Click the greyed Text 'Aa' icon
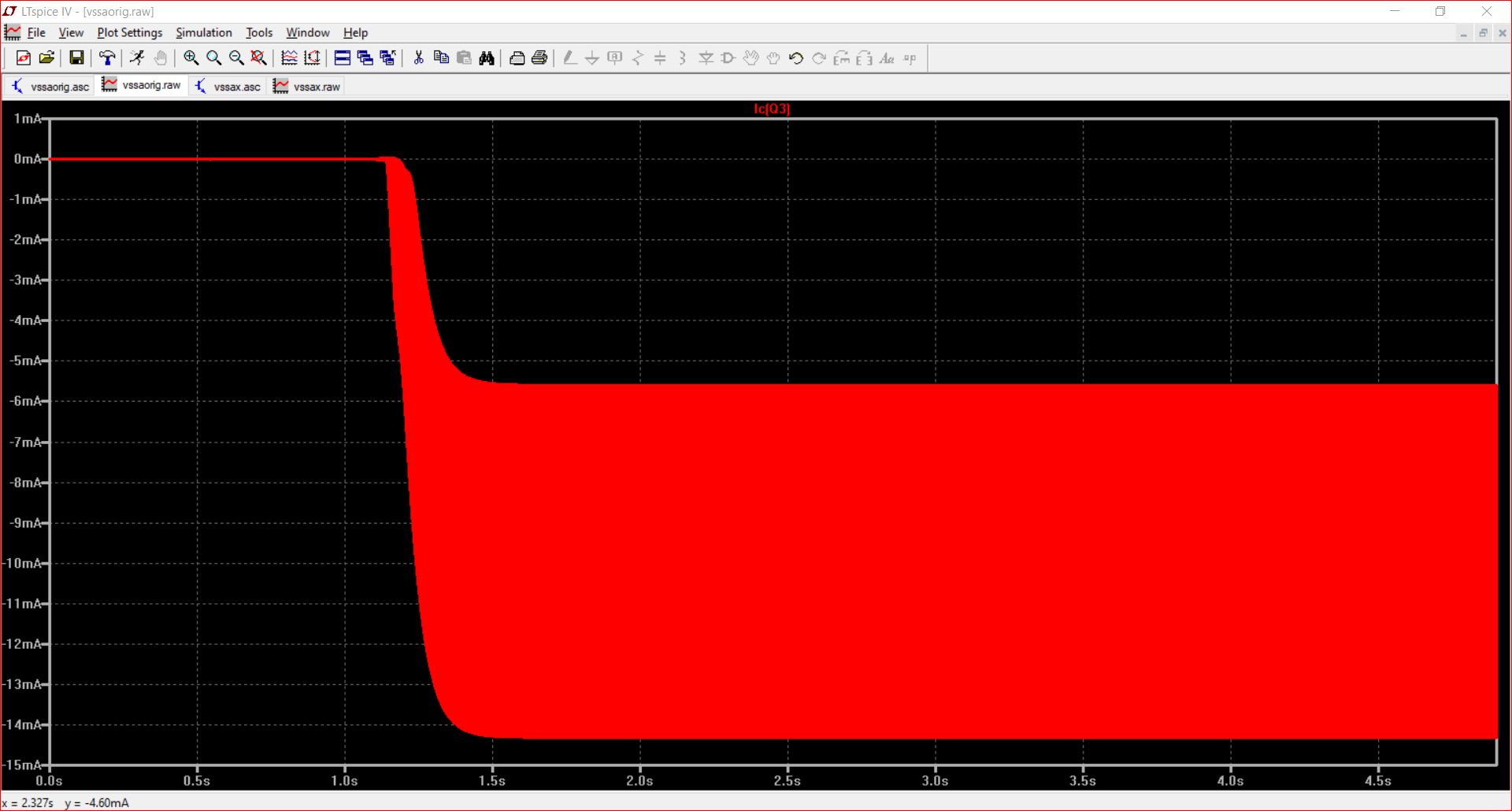 click(887, 57)
